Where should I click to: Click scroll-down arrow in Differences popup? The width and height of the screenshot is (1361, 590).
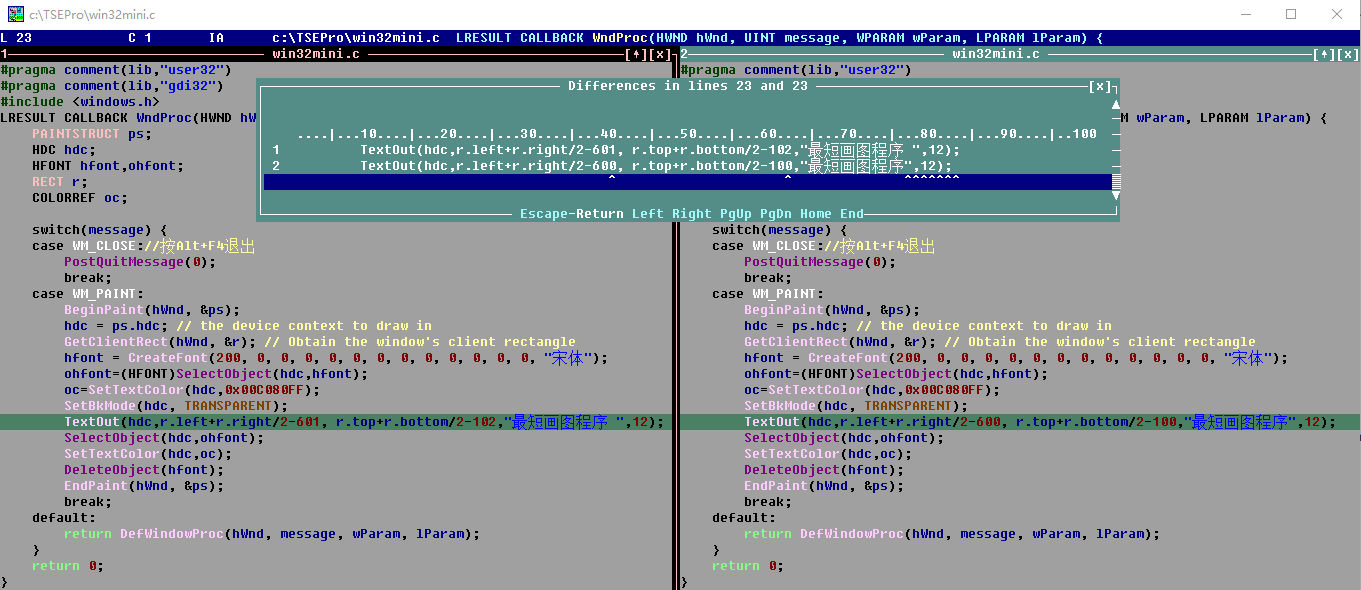[x=1116, y=198]
